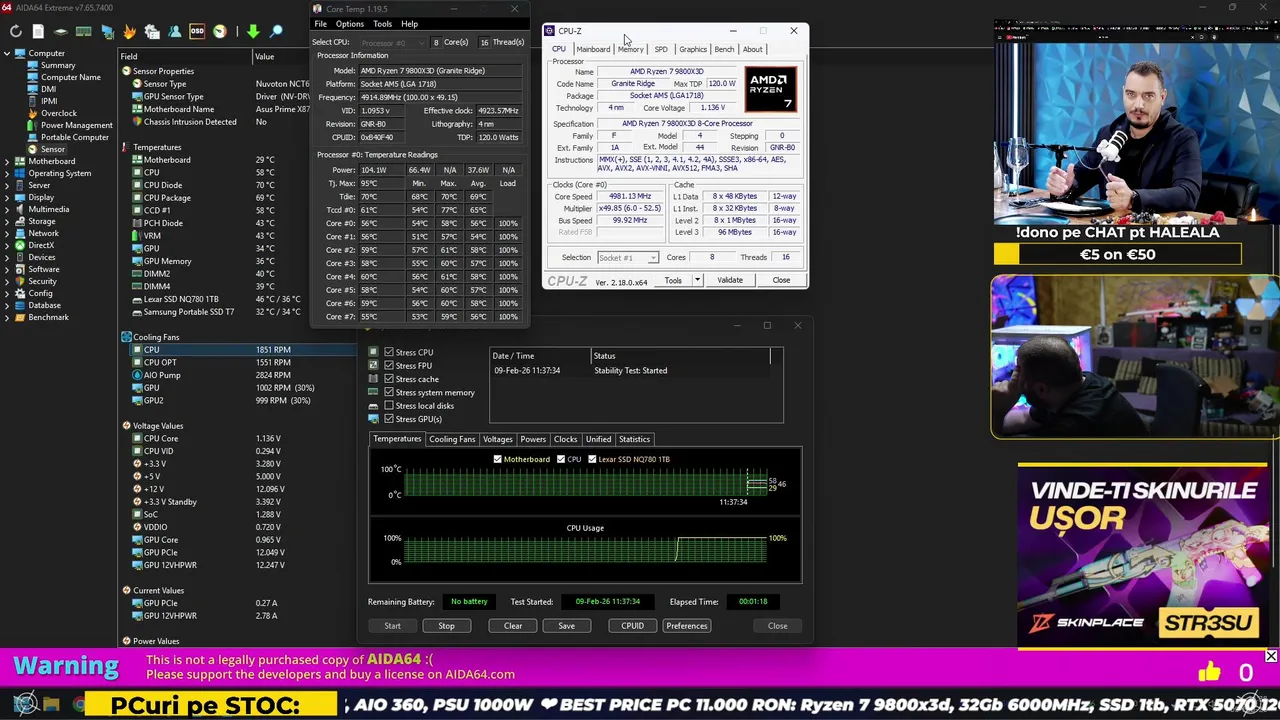Click the Value column header

[264, 57]
